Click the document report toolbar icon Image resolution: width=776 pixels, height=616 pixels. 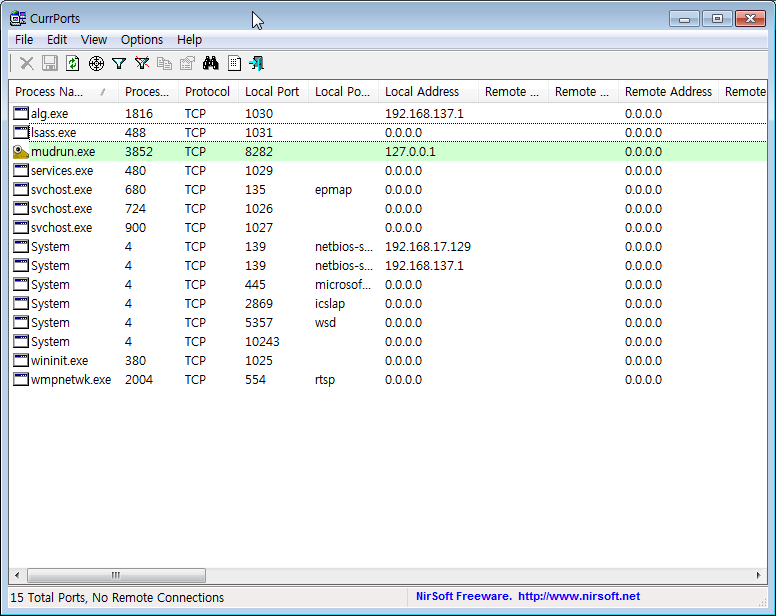(x=234, y=63)
